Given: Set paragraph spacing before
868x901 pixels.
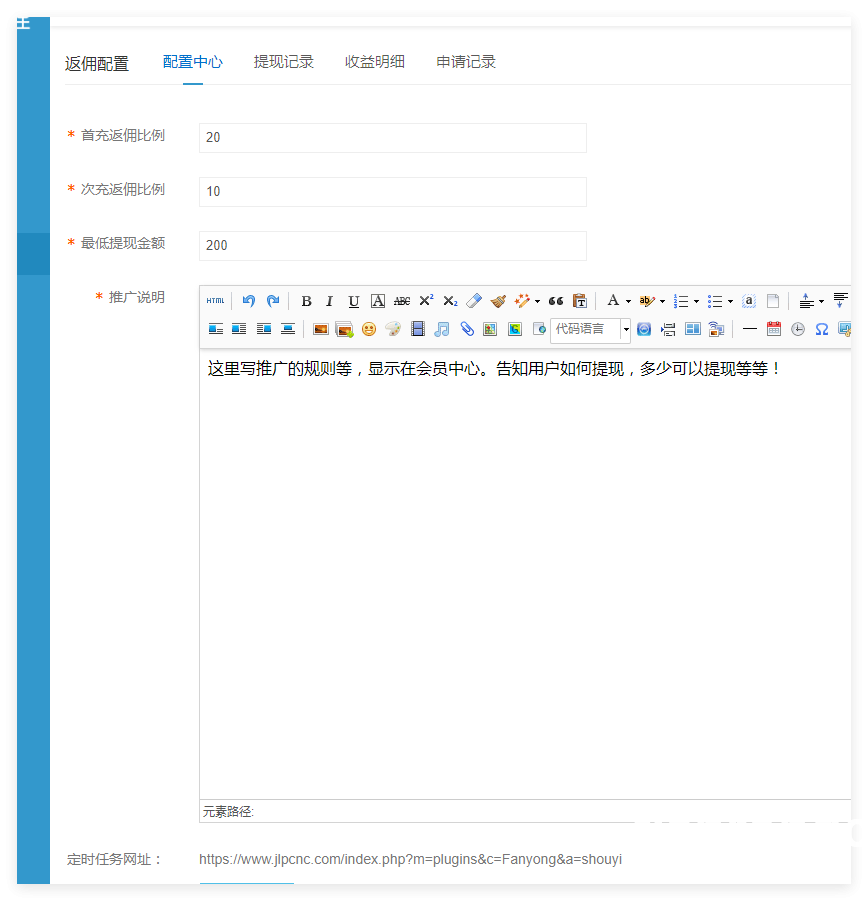Looking at the screenshot, I should click(807, 301).
